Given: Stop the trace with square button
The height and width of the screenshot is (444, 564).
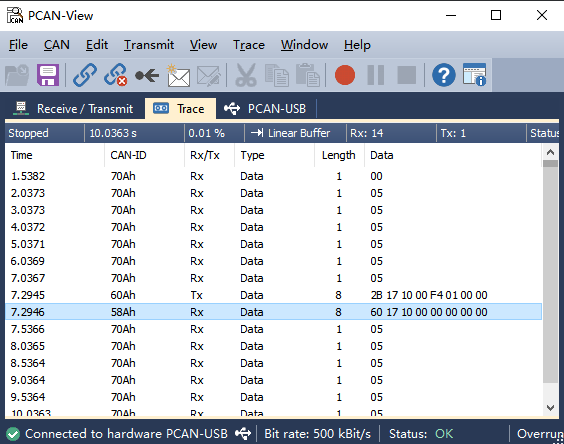Looking at the screenshot, I should [x=406, y=75].
